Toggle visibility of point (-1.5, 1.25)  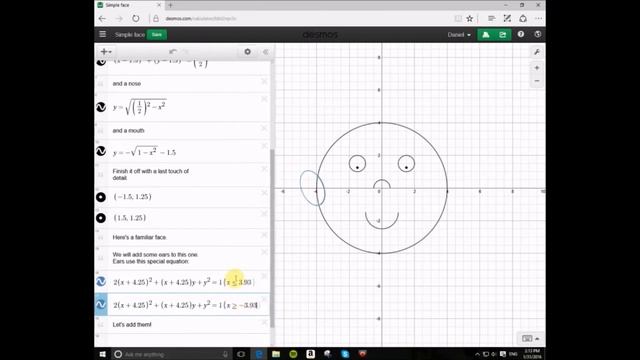tap(101, 197)
